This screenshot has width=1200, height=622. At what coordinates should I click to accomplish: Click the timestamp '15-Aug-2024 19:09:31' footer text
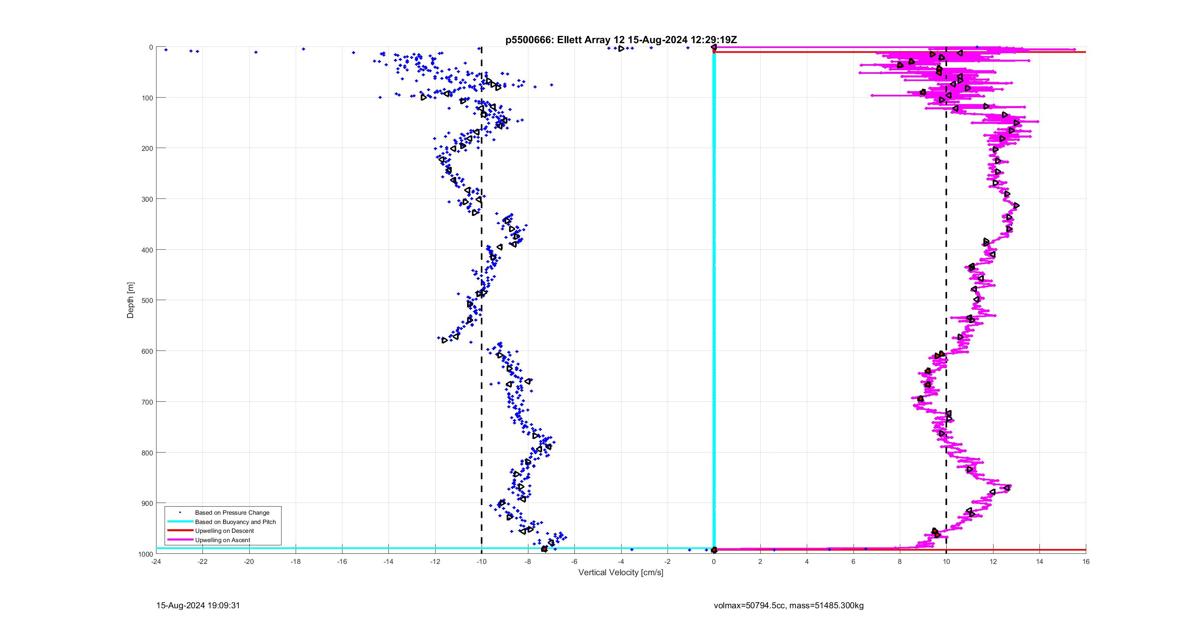pos(197,605)
